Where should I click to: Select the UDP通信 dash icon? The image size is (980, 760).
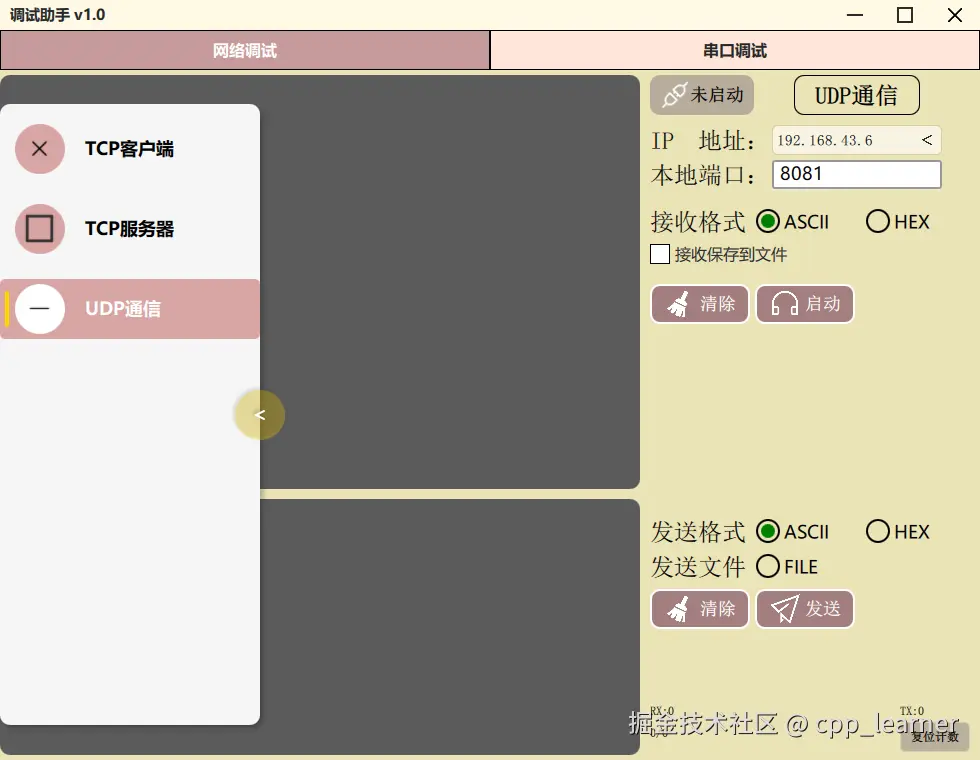[39, 309]
